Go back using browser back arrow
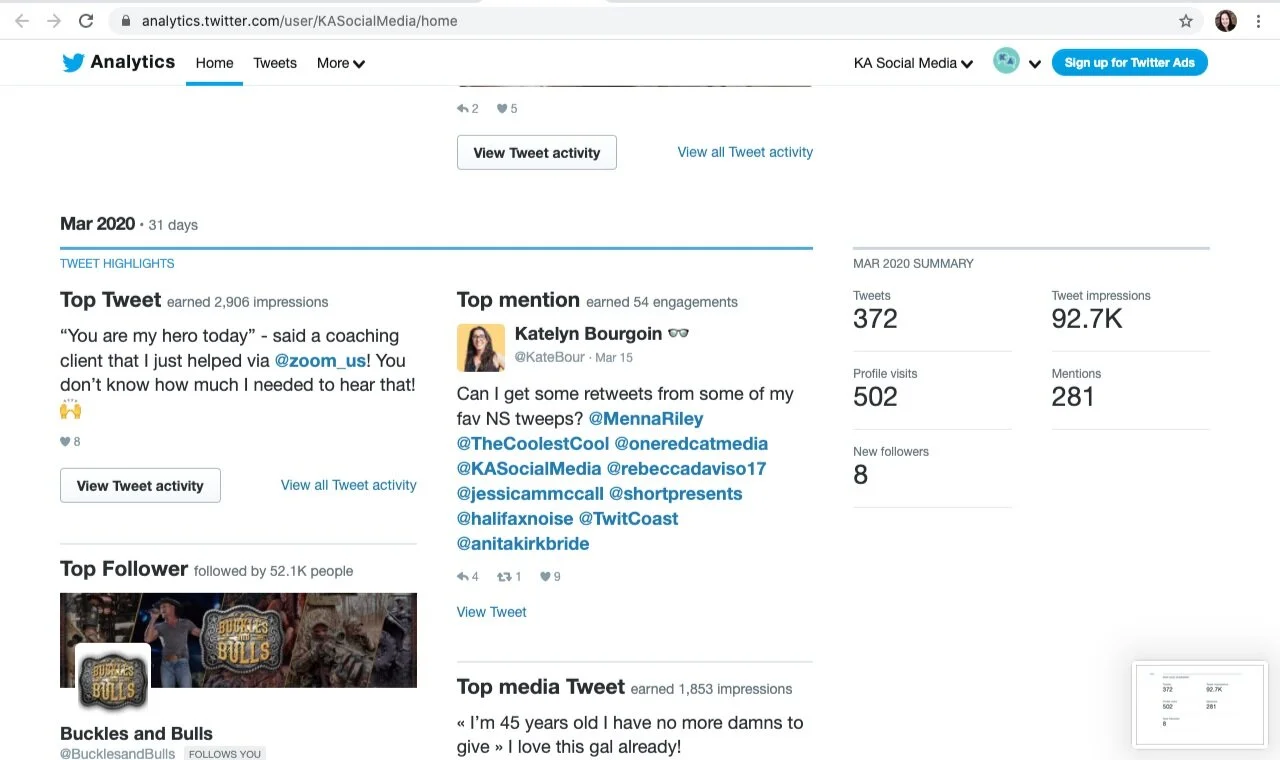The height and width of the screenshot is (760, 1280). (x=22, y=20)
